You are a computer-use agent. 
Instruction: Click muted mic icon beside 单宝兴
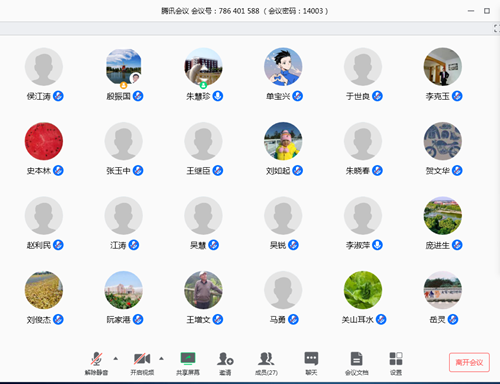[297, 96]
